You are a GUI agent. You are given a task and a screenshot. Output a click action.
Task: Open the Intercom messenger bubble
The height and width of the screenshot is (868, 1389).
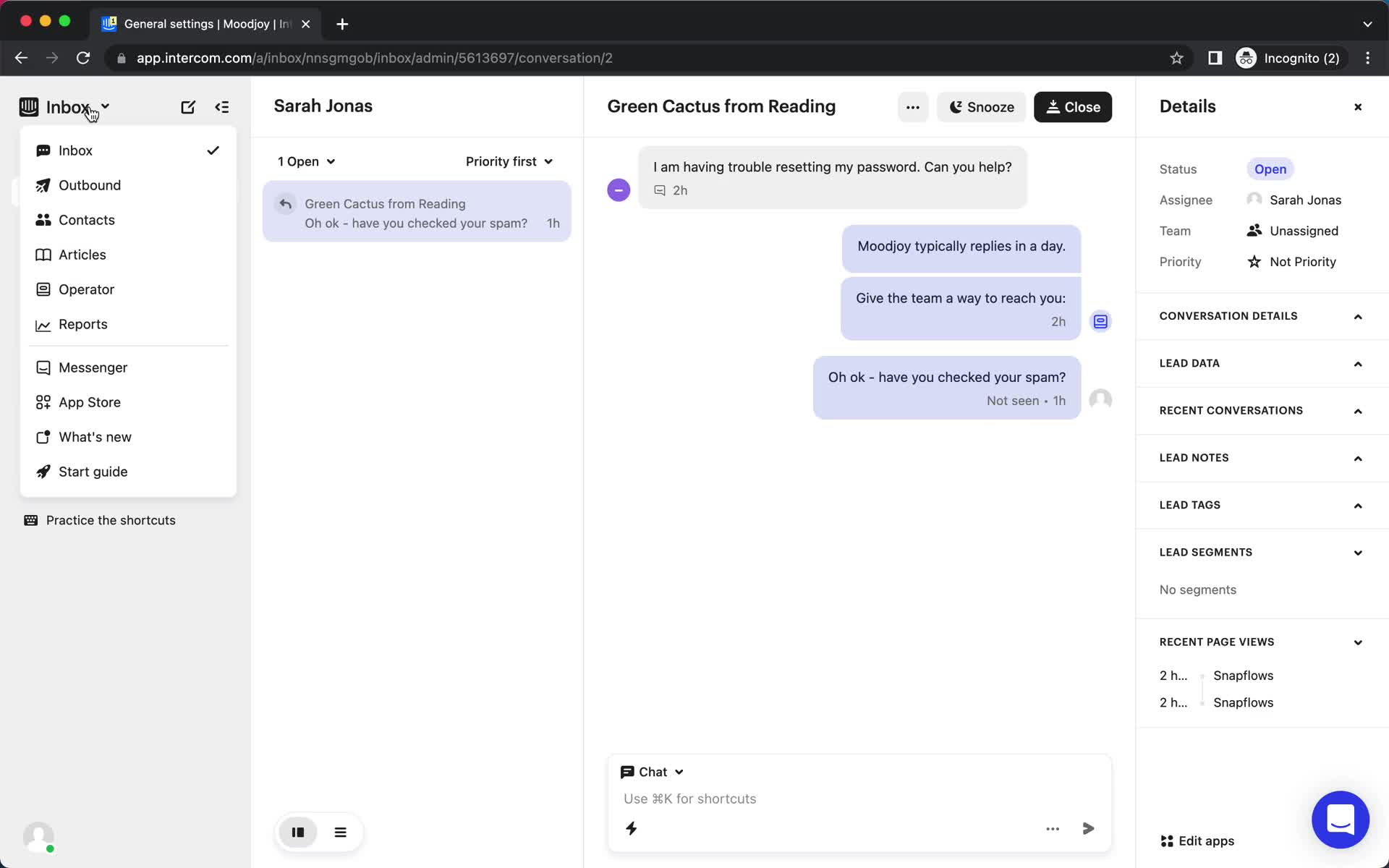click(1340, 820)
